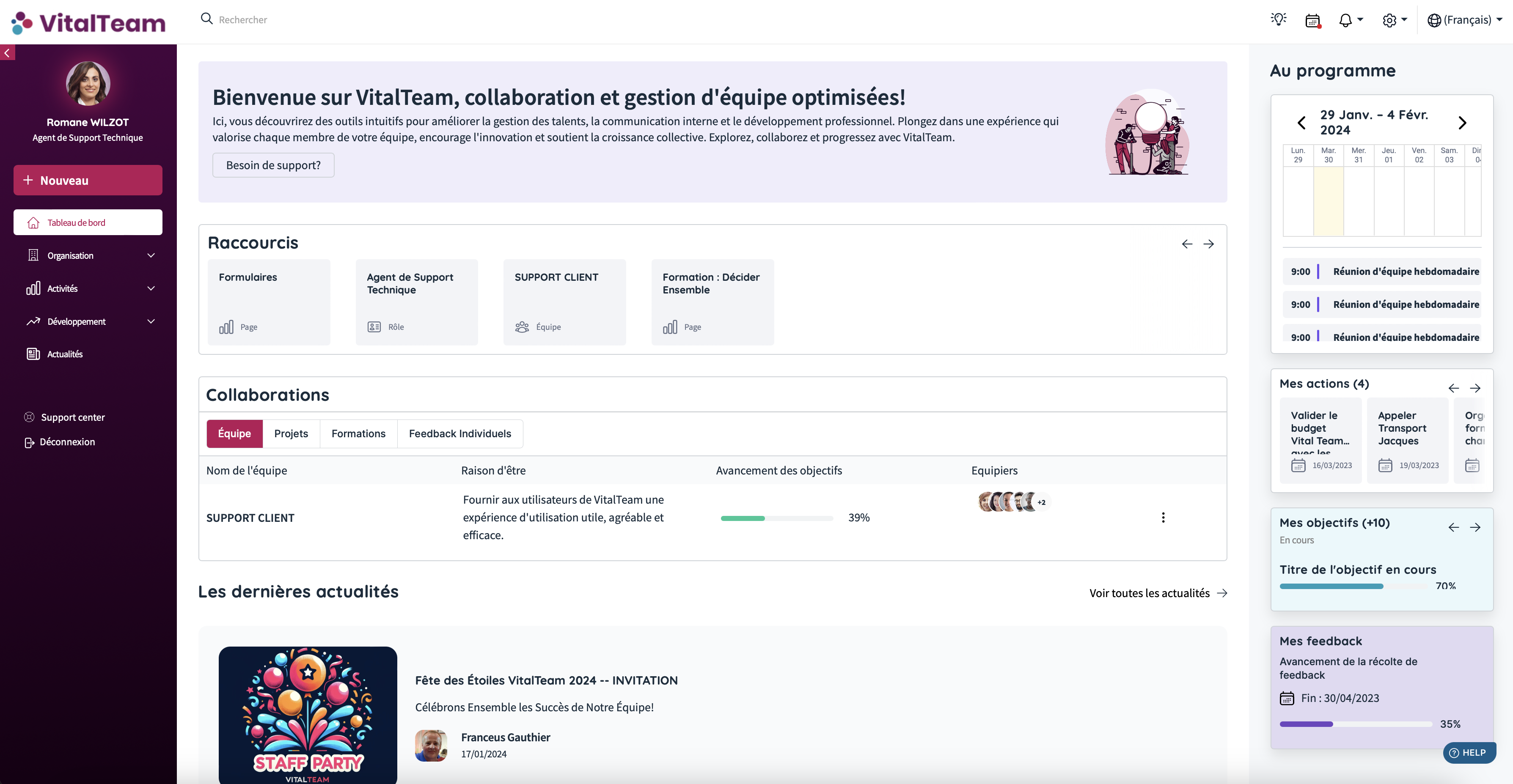Select Actualités in the sidebar

point(65,354)
